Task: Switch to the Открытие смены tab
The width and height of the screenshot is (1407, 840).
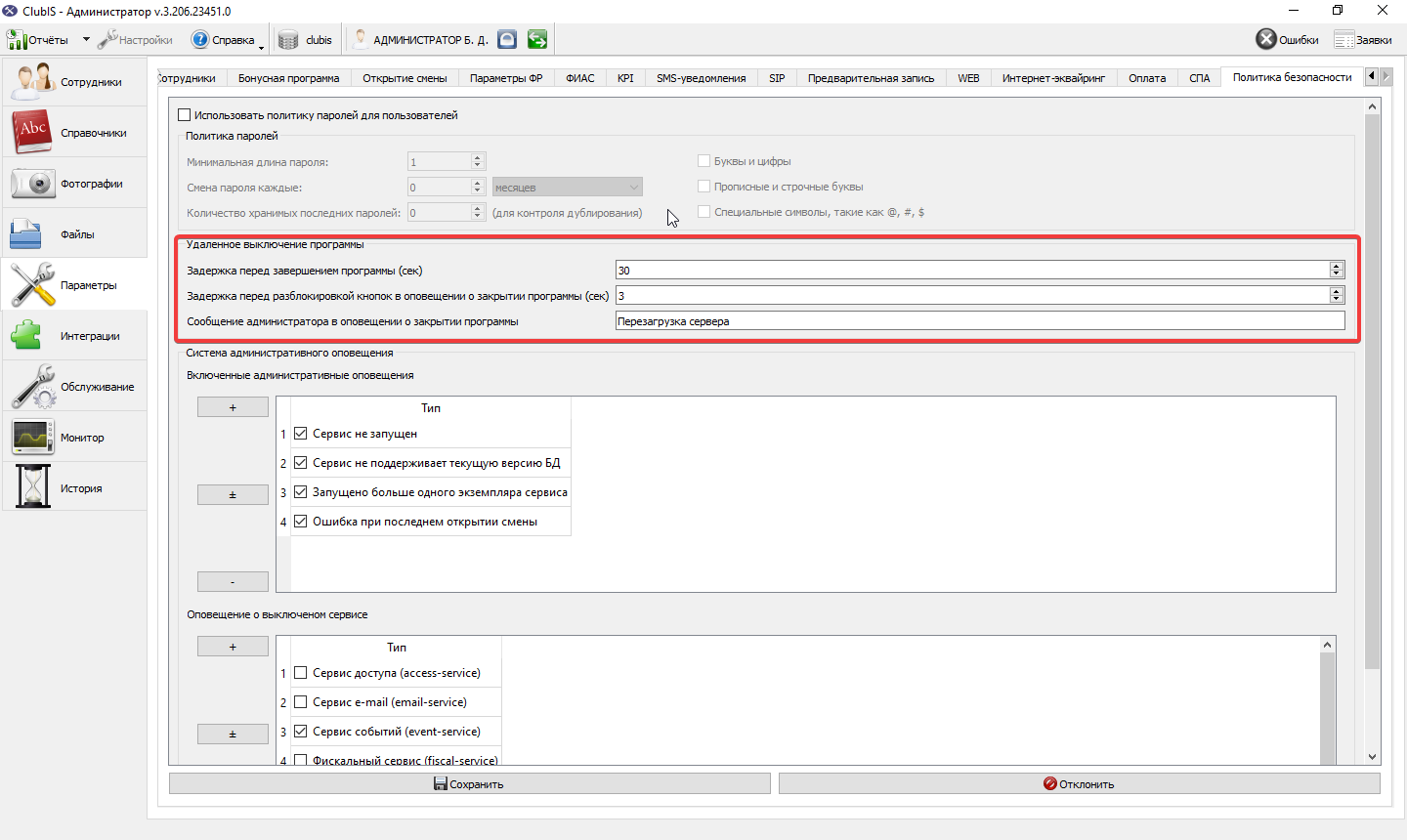Action: coord(405,78)
